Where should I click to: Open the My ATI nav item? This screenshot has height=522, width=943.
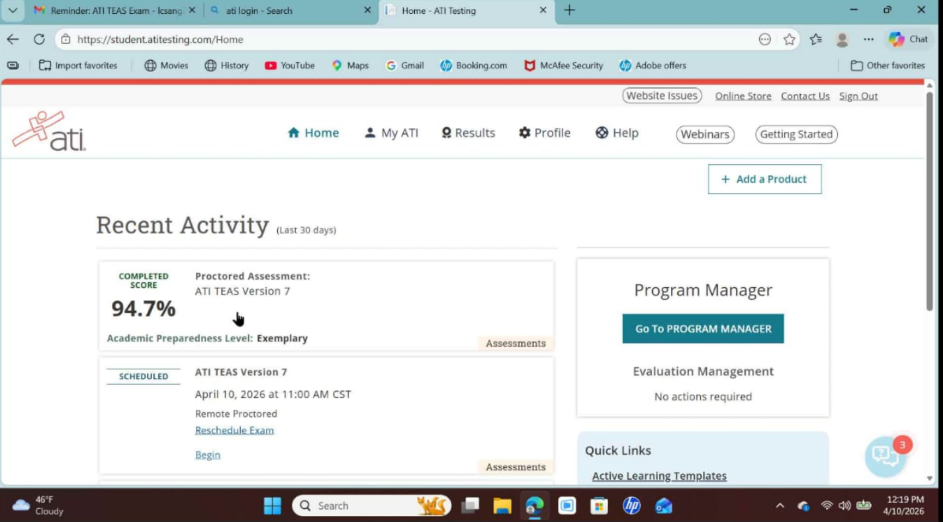pyautogui.click(x=392, y=133)
